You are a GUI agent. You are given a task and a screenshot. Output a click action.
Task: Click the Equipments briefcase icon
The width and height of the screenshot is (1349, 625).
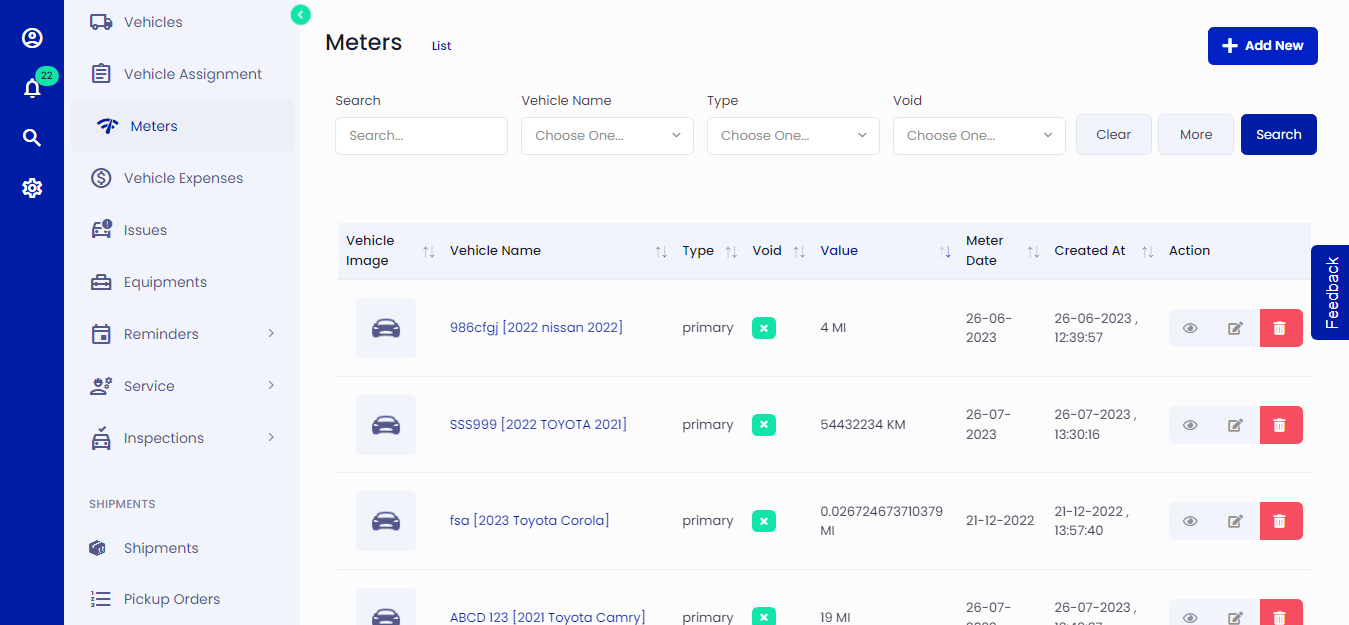(x=100, y=281)
